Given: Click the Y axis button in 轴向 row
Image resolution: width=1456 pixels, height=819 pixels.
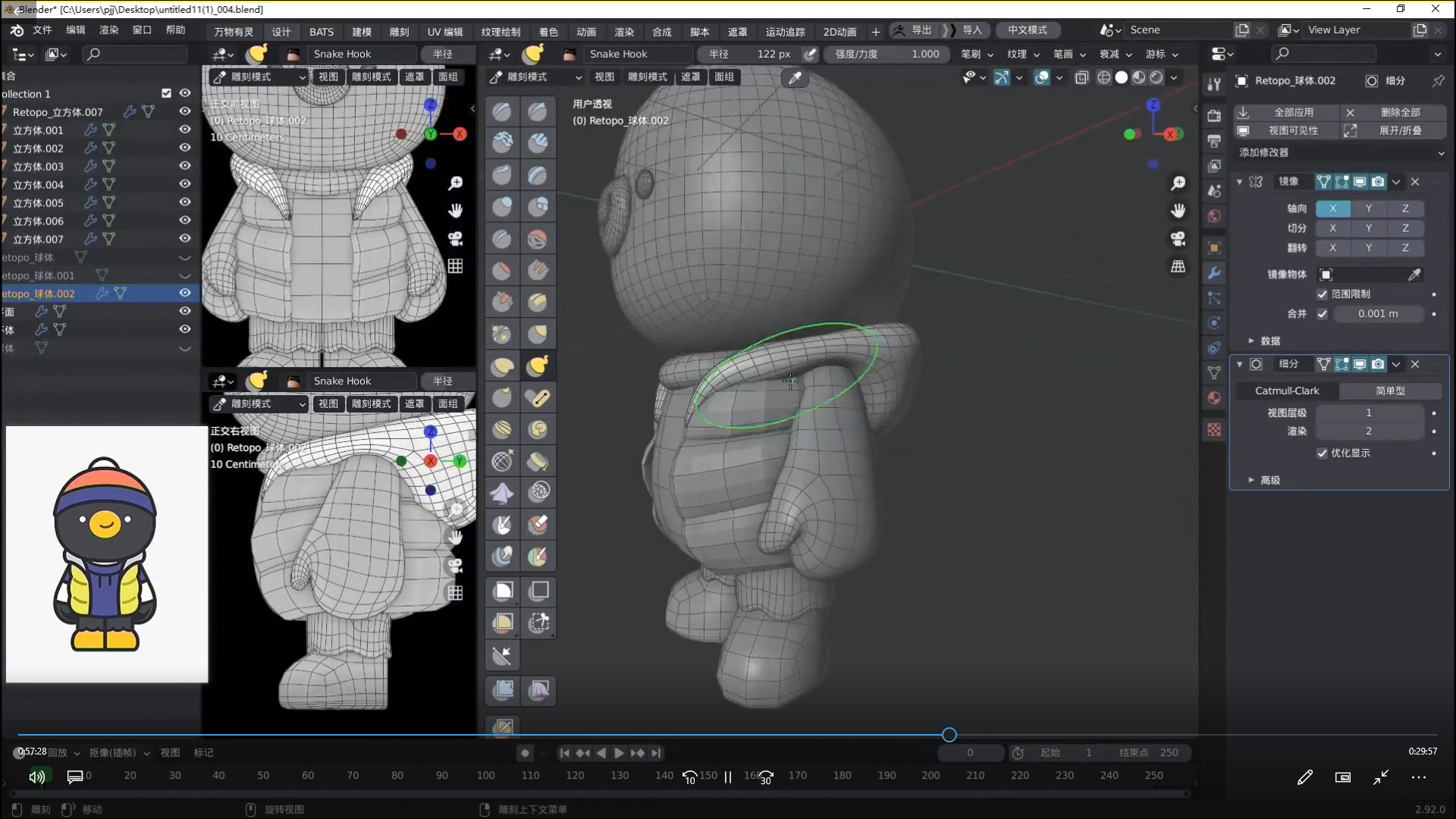Looking at the screenshot, I should tap(1368, 209).
